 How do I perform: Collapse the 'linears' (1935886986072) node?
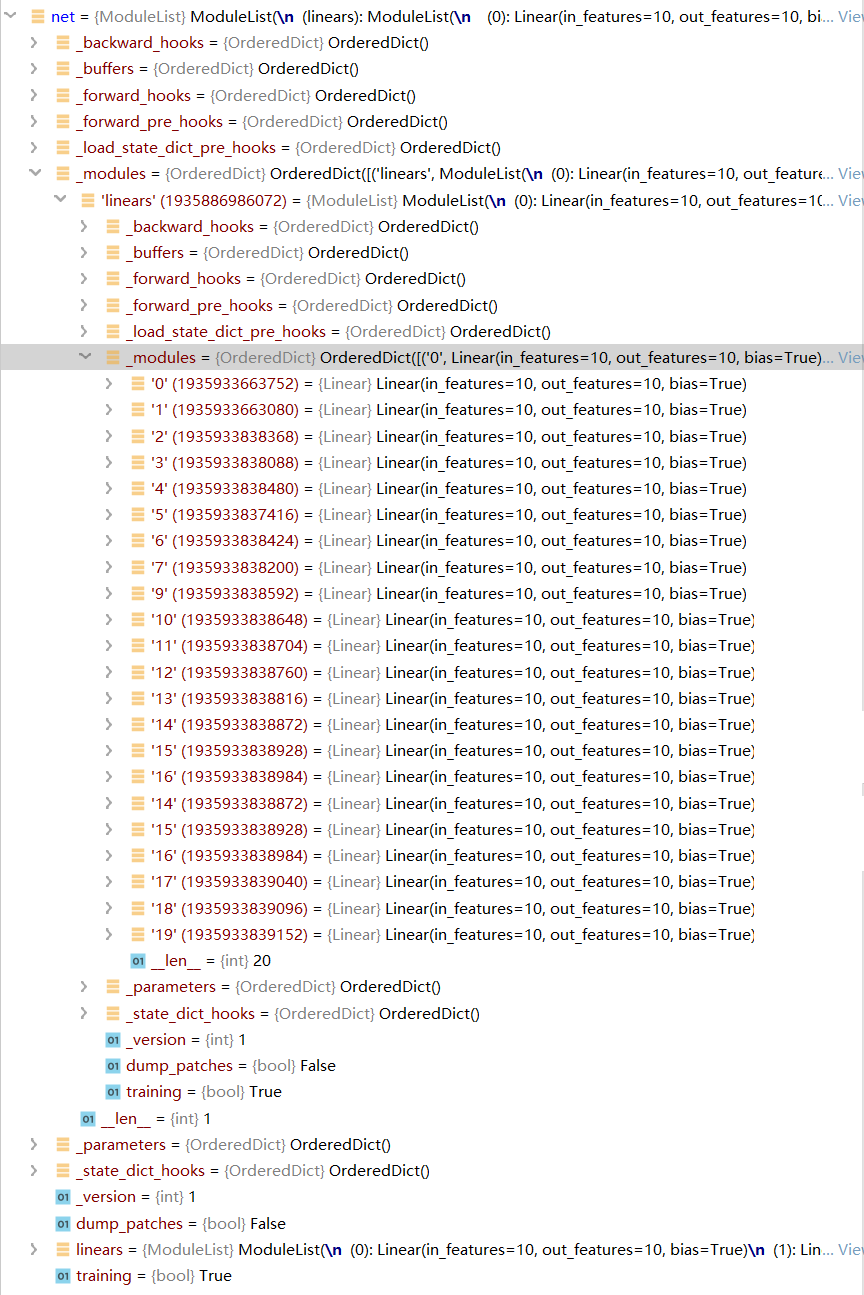[59, 200]
